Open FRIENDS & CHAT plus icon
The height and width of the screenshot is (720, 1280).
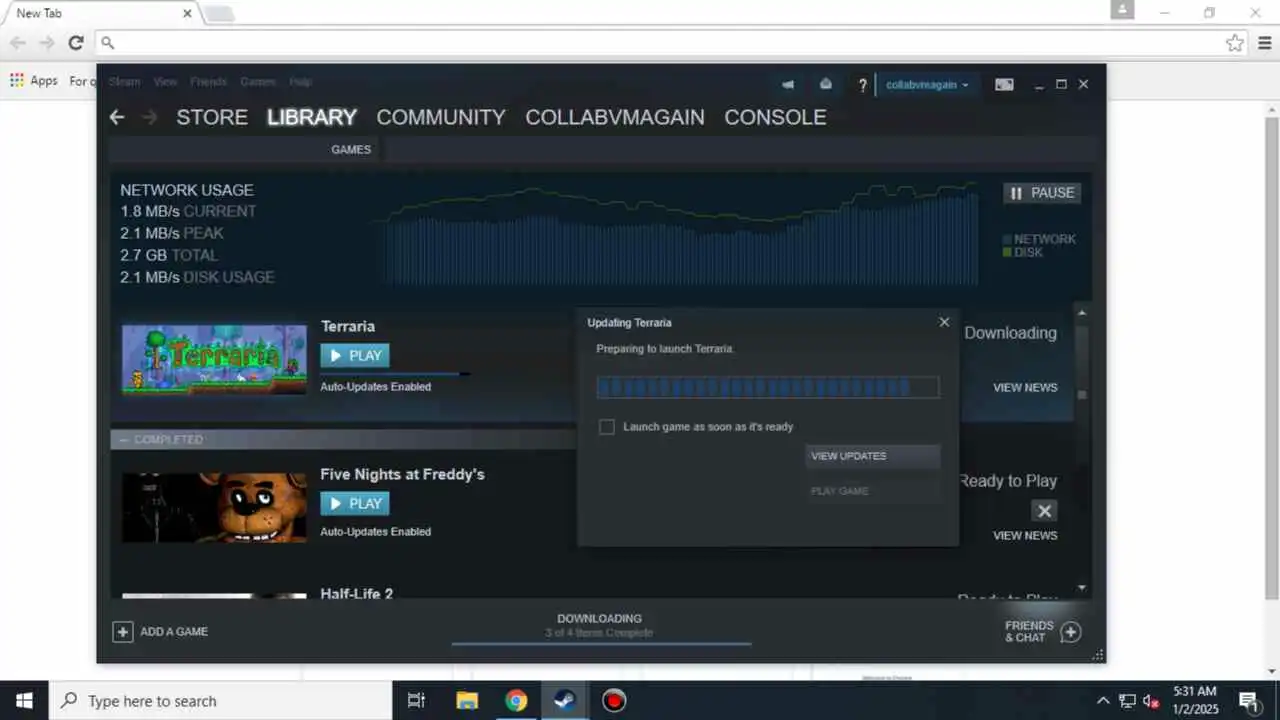click(x=1070, y=632)
